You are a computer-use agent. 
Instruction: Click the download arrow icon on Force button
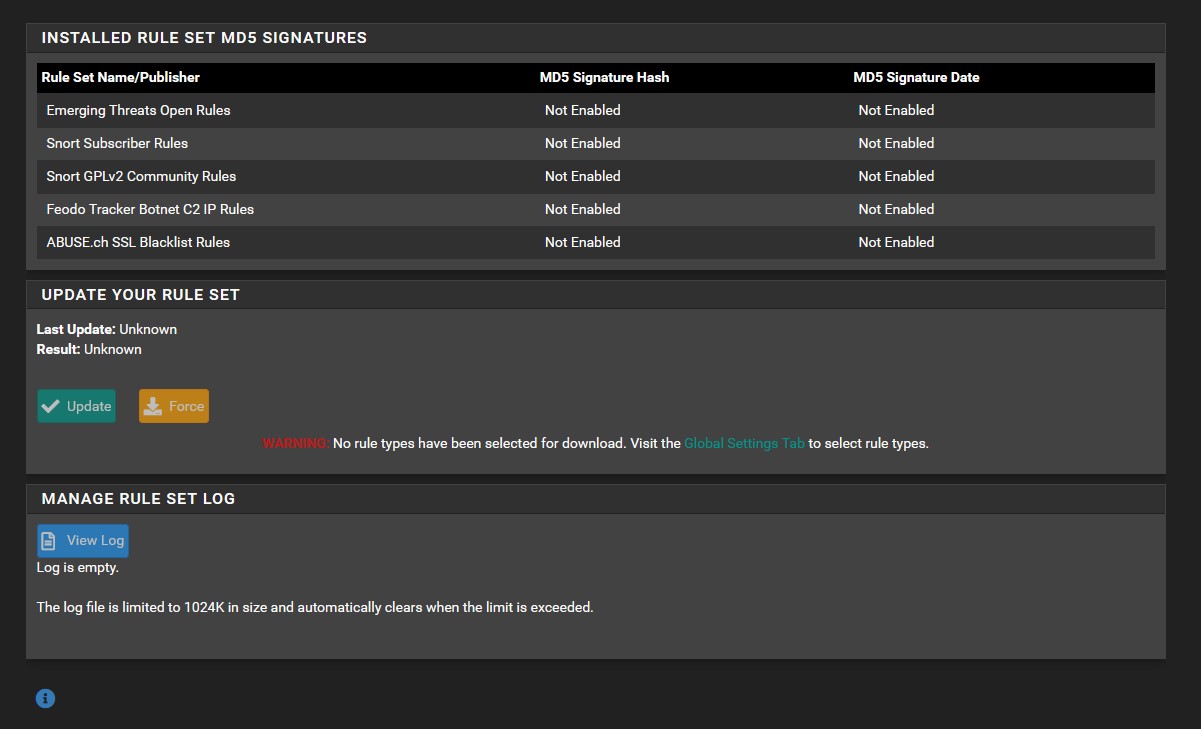pos(152,406)
